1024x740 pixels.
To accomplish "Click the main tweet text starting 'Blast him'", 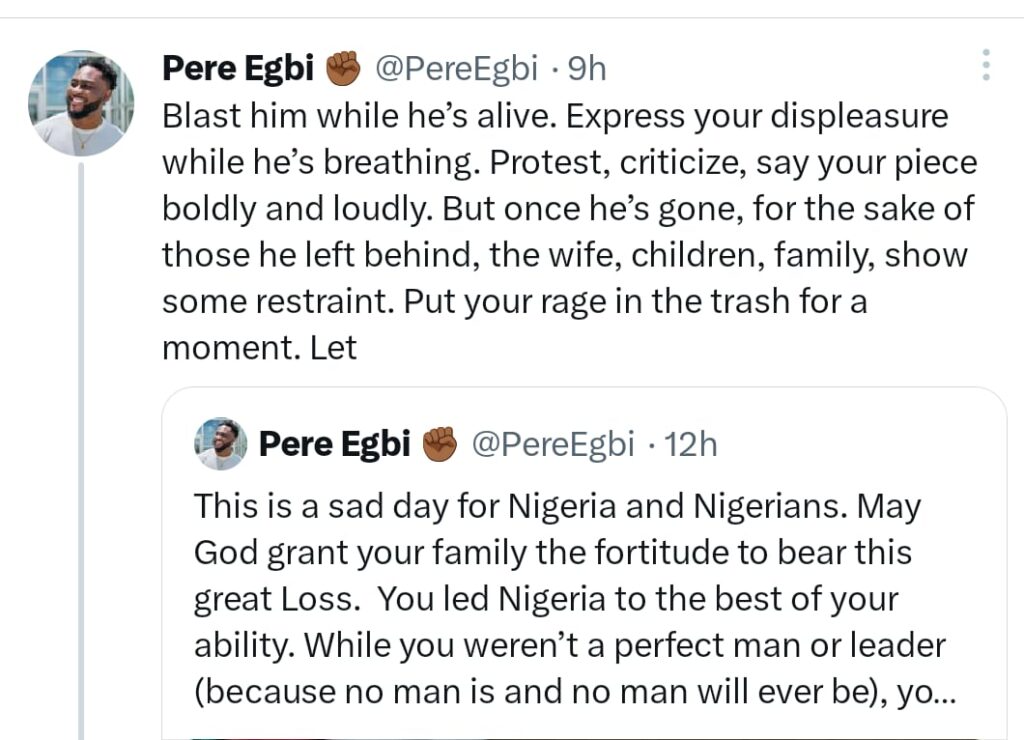I will click(x=555, y=117).
